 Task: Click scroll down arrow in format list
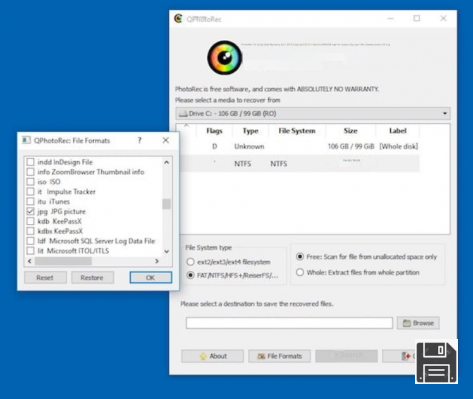tap(167, 252)
